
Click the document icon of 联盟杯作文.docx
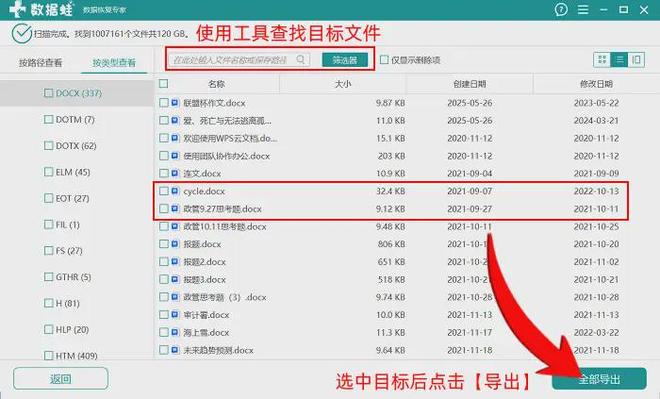(x=175, y=103)
